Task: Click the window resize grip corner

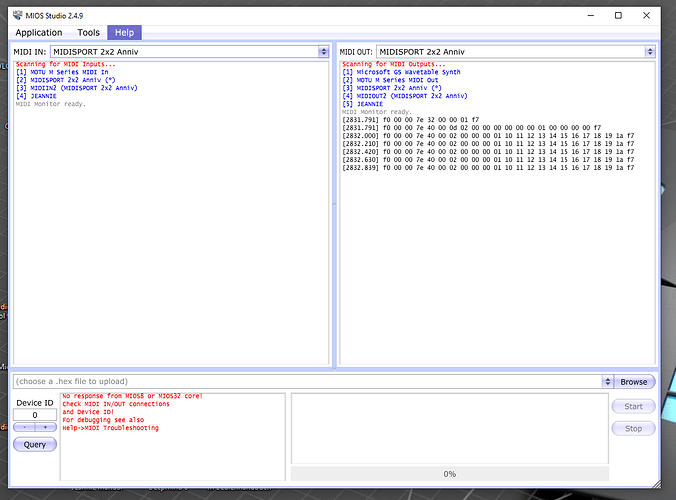Action: [x=656, y=484]
